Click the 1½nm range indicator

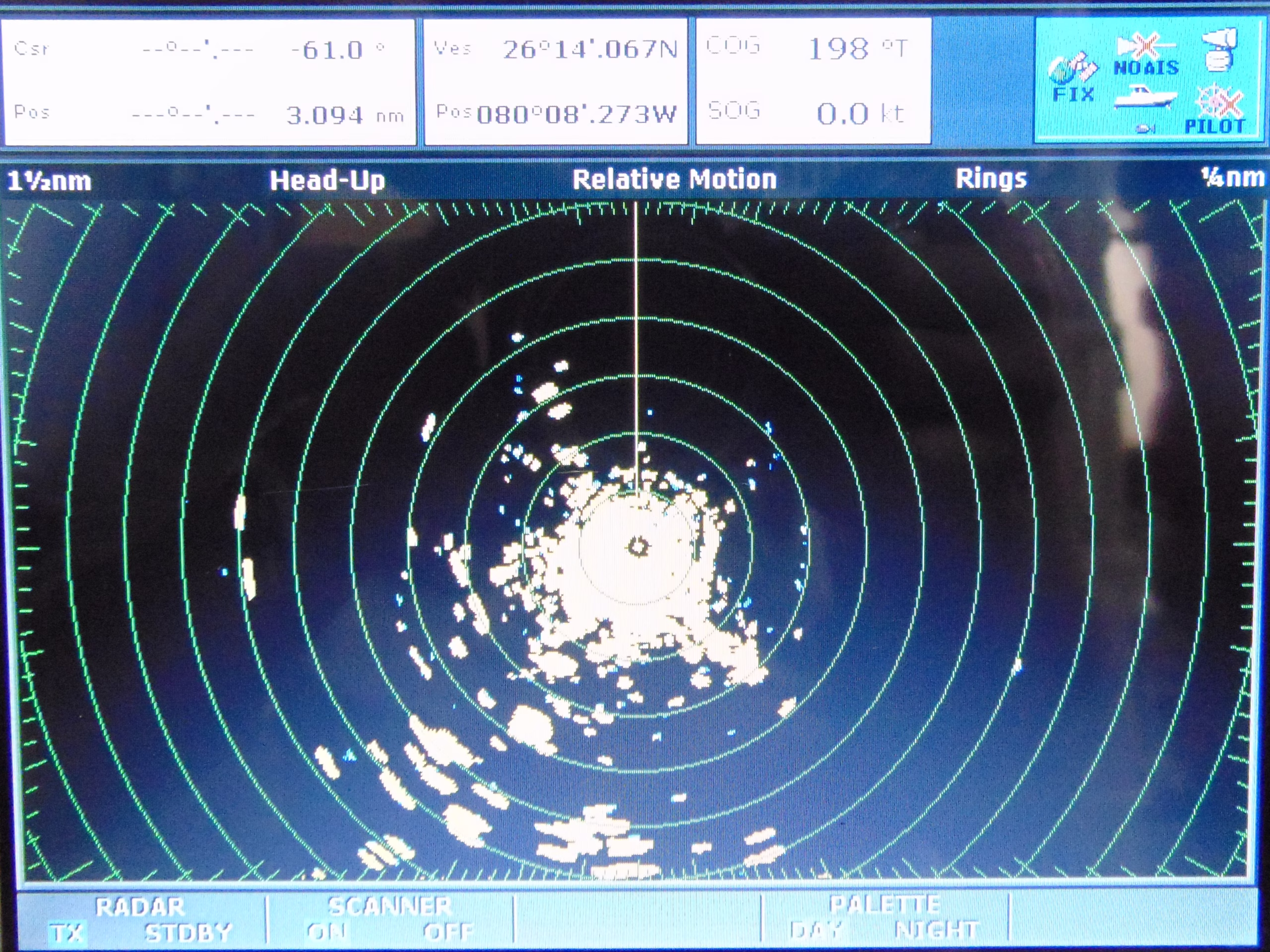click(x=50, y=181)
